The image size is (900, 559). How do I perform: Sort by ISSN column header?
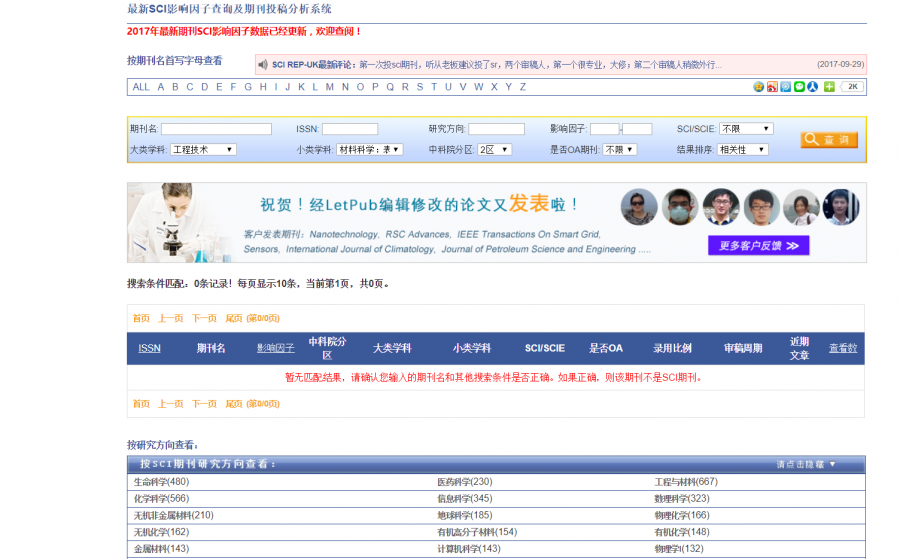pos(149,348)
